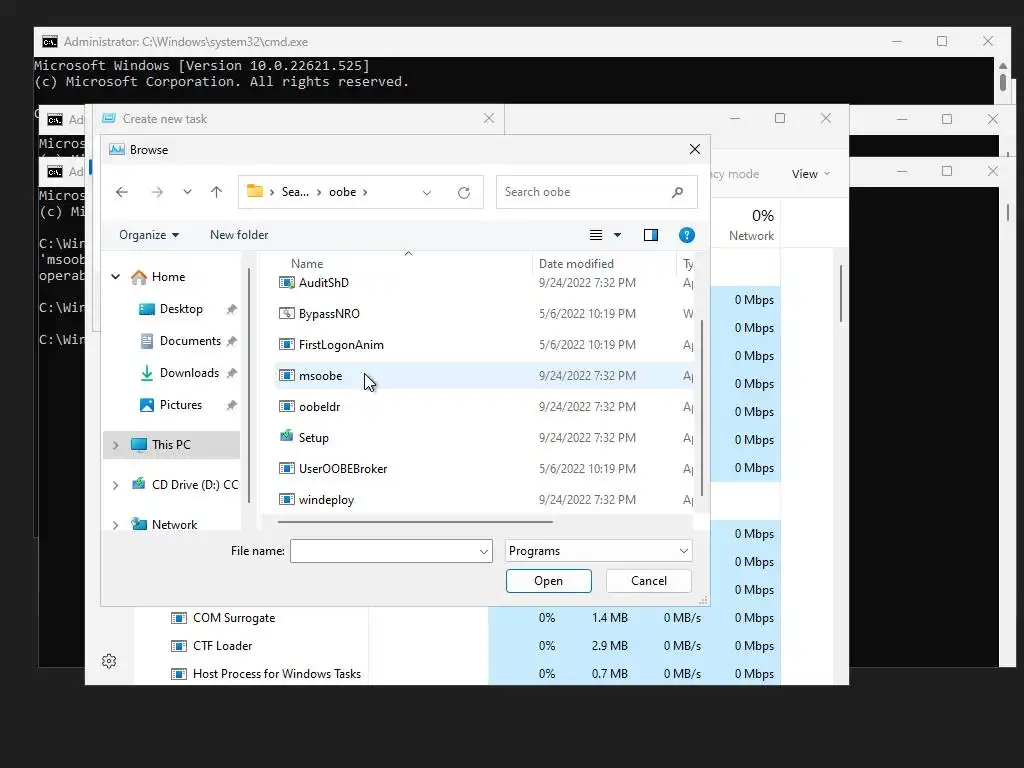
Task: Select the Setup installer icon
Action: tap(286, 436)
